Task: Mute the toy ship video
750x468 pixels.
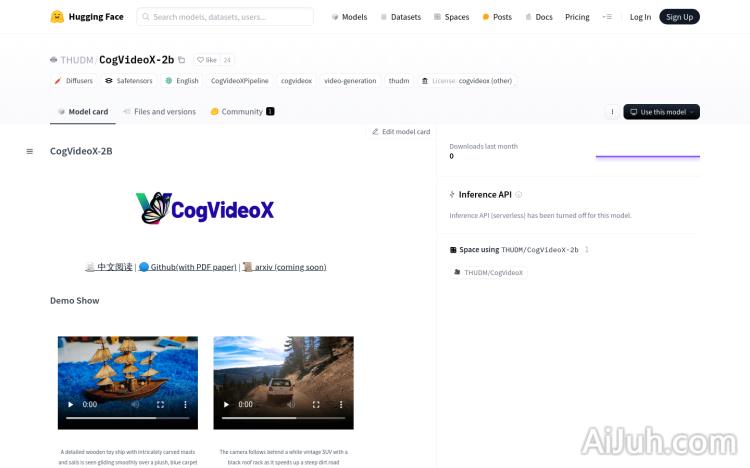Action: [135, 404]
